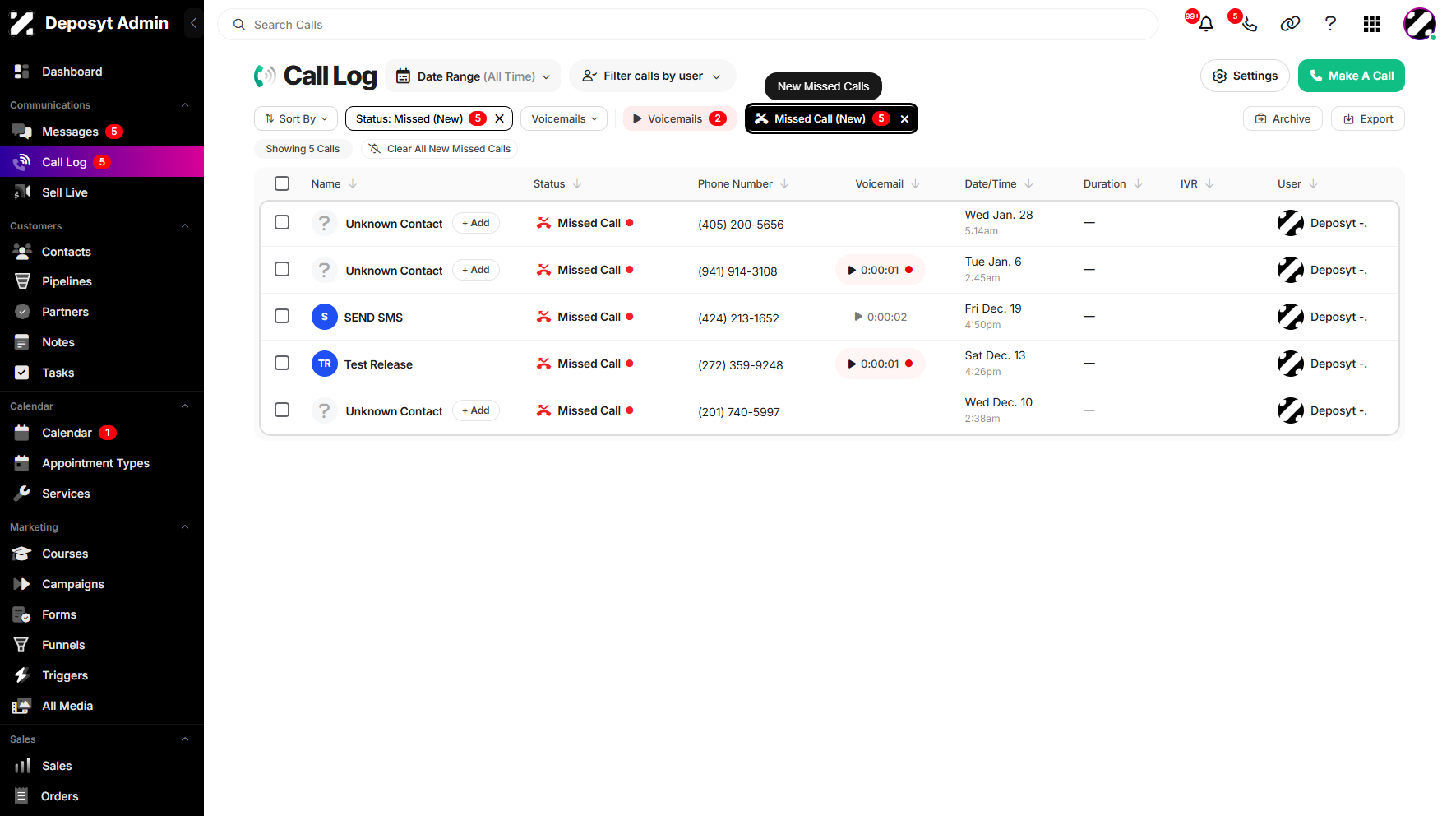The height and width of the screenshot is (816, 1456).
Task: Sort by the Phone Number column arrow
Action: coord(784,183)
